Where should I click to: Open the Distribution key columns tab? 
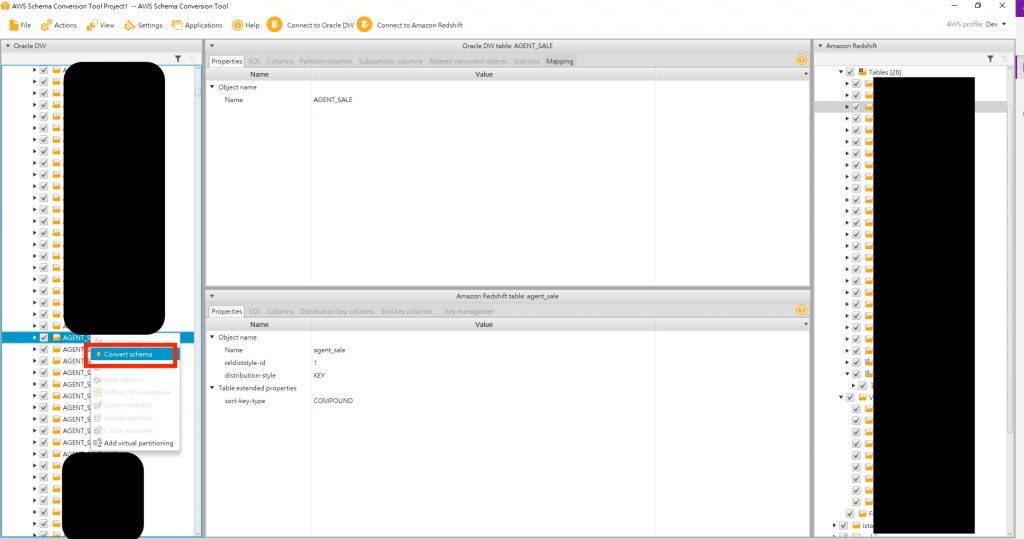tap(336, 311)
